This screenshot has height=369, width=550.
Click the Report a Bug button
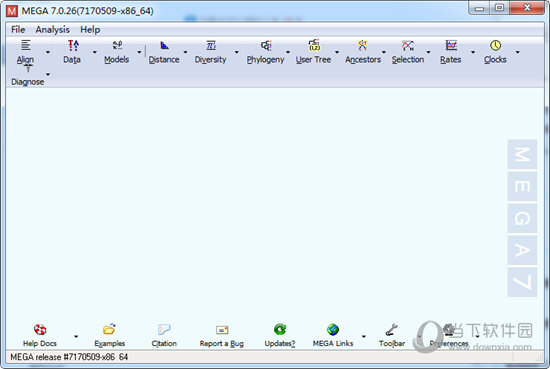(x=222, y=336)
